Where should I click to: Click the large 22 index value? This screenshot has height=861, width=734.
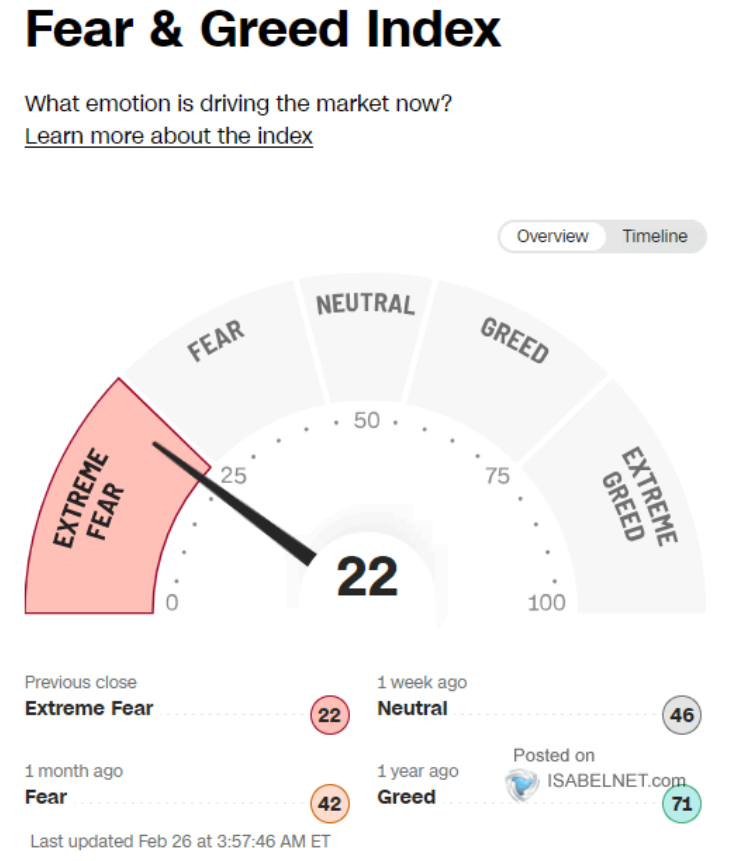click(x=367, y=576)
